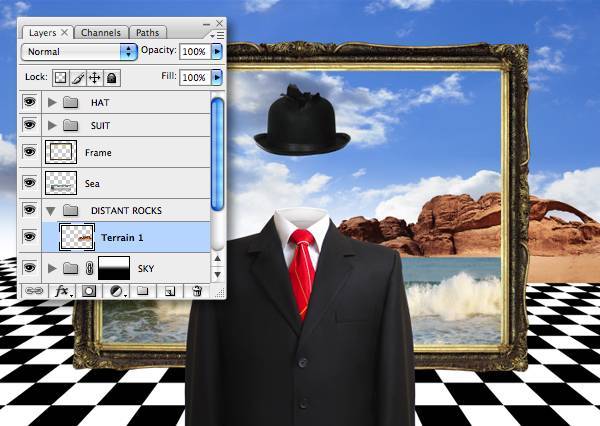Screen dimensions: 600x426
Task: Minimize the Layers panel window
Action: tap(207, 24)
